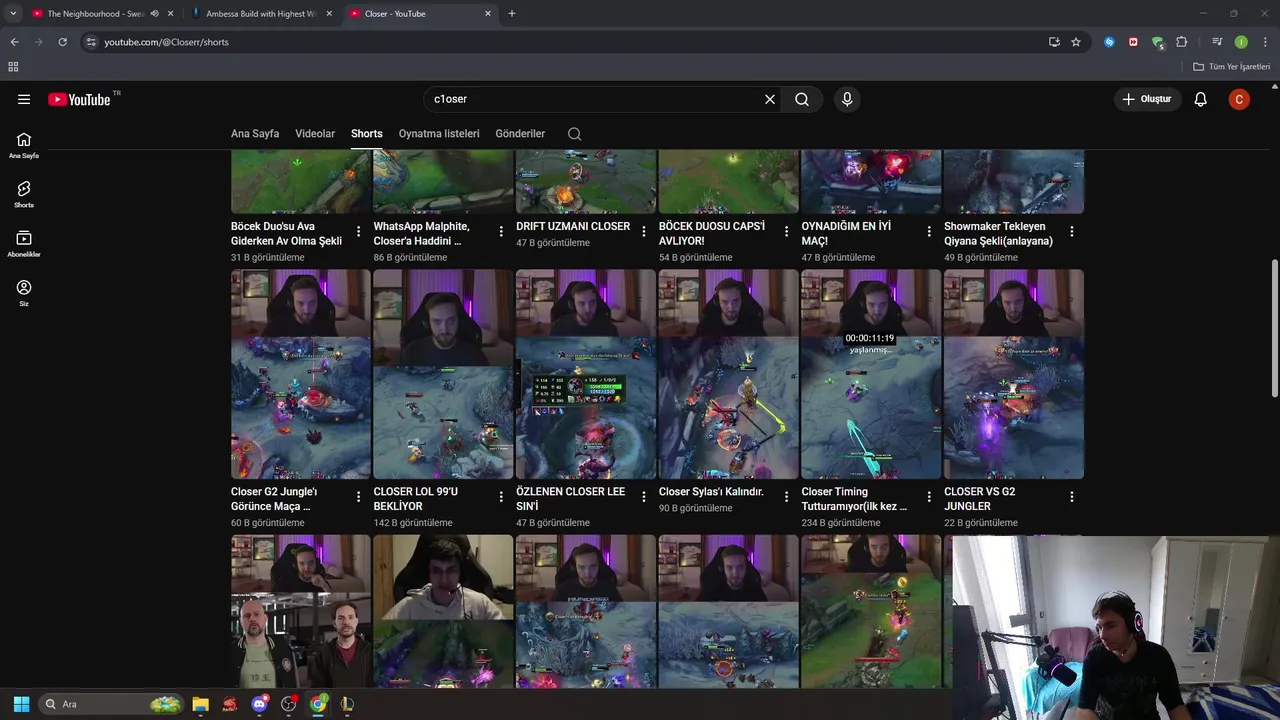Open Ana Sayfa in the left sidebar
1280x720 pixels.
[x=24, y=145]
